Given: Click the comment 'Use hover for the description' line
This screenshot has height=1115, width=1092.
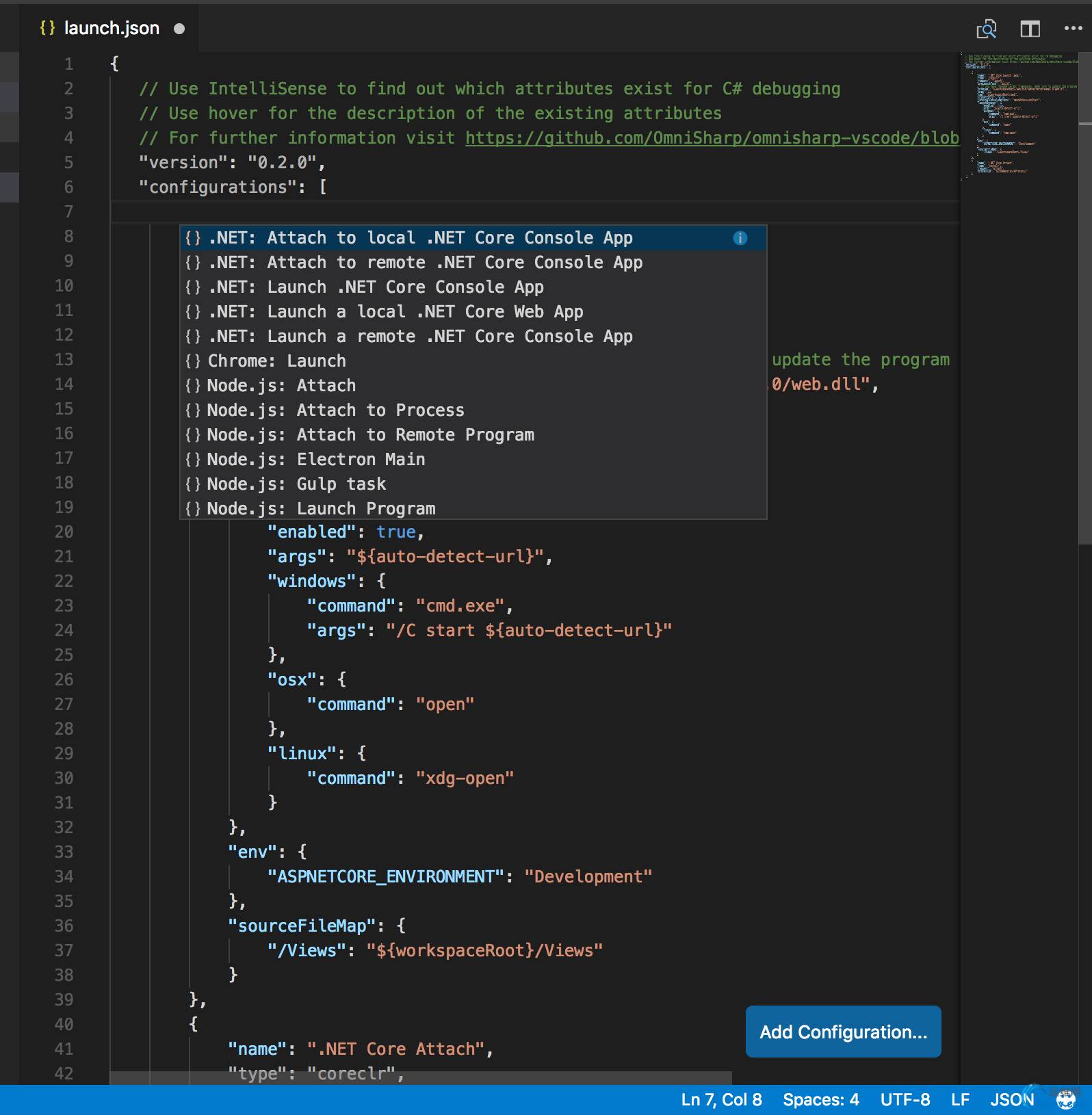Looking at the screenshot, I should [430, 114].
